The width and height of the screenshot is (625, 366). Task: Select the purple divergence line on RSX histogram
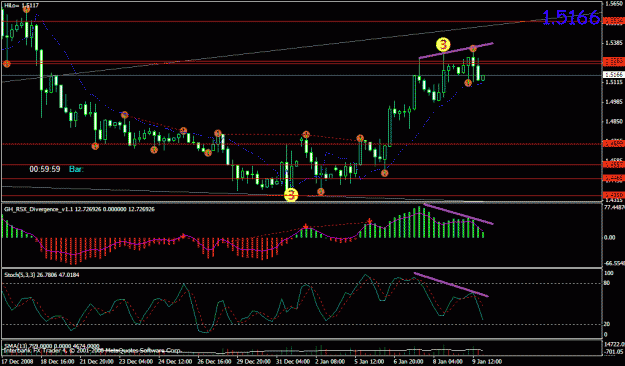[x=458, y=214]
